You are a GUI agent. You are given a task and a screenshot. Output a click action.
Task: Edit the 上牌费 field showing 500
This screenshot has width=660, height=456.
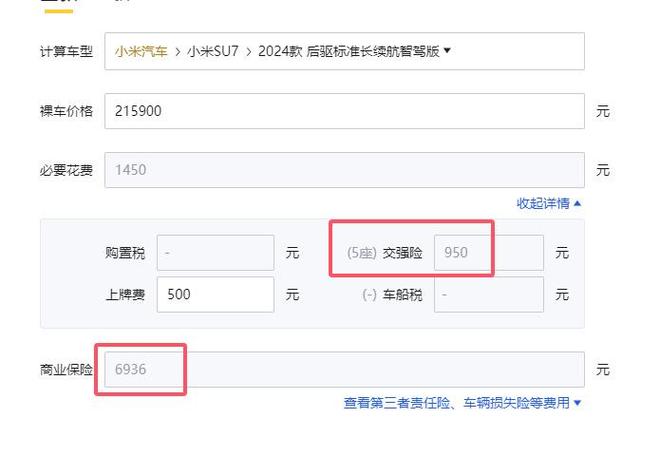[215, 295]
